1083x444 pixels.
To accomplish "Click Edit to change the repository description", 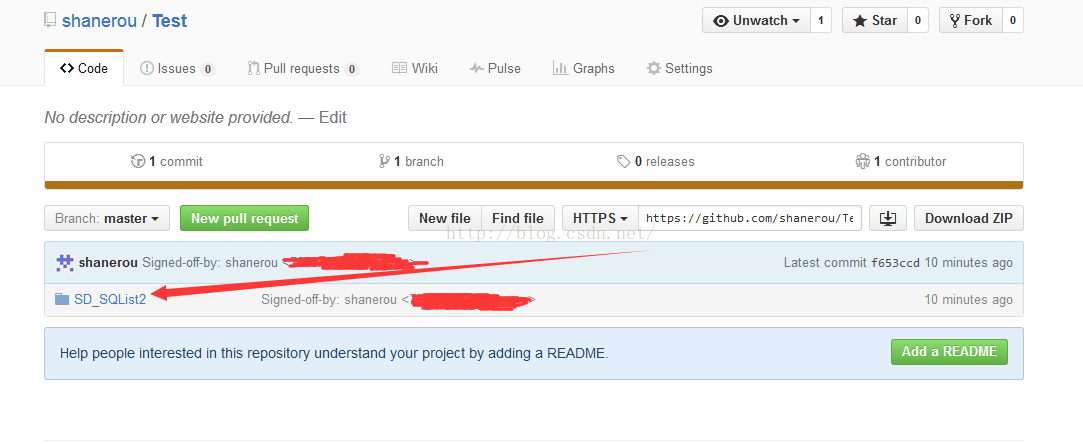I will pyautogui.click(x=333, y=117).
